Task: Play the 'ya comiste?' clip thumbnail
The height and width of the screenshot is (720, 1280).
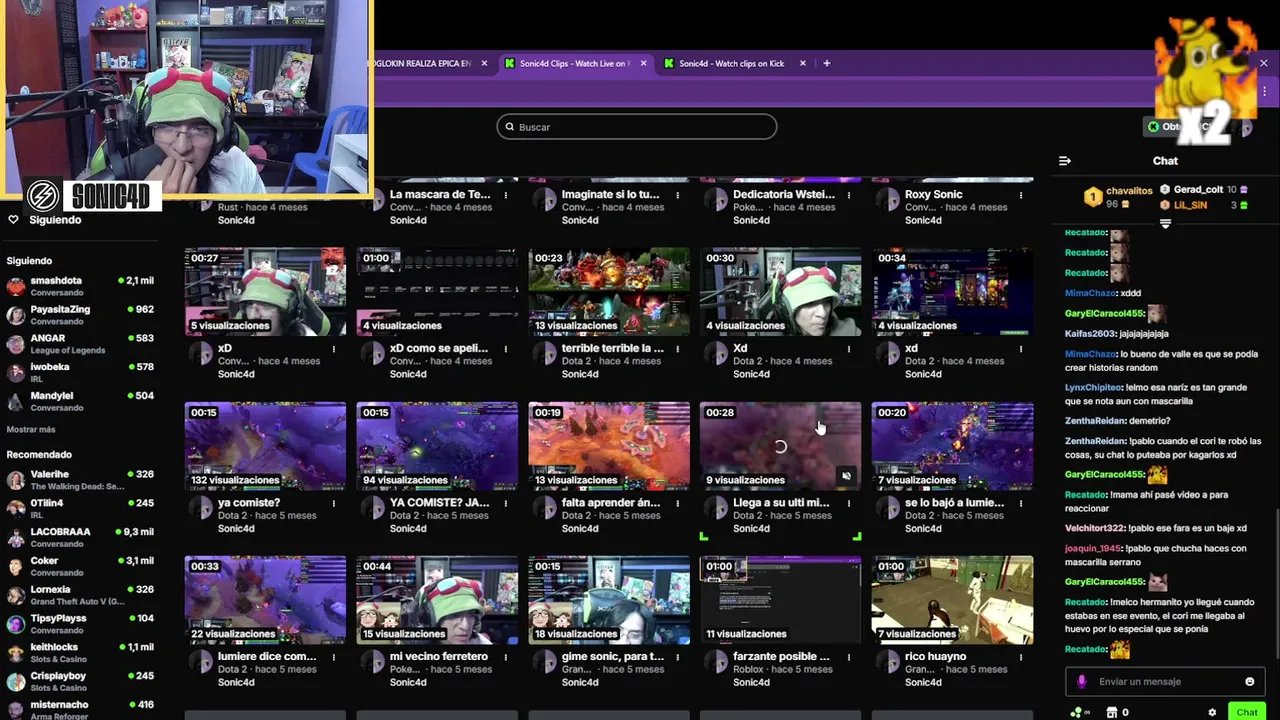Action: (265, 446)
